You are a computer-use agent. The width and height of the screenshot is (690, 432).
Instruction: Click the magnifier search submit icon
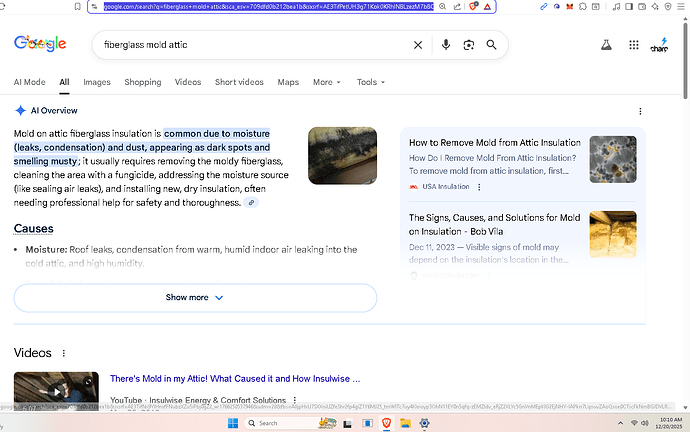coord(492,45)
